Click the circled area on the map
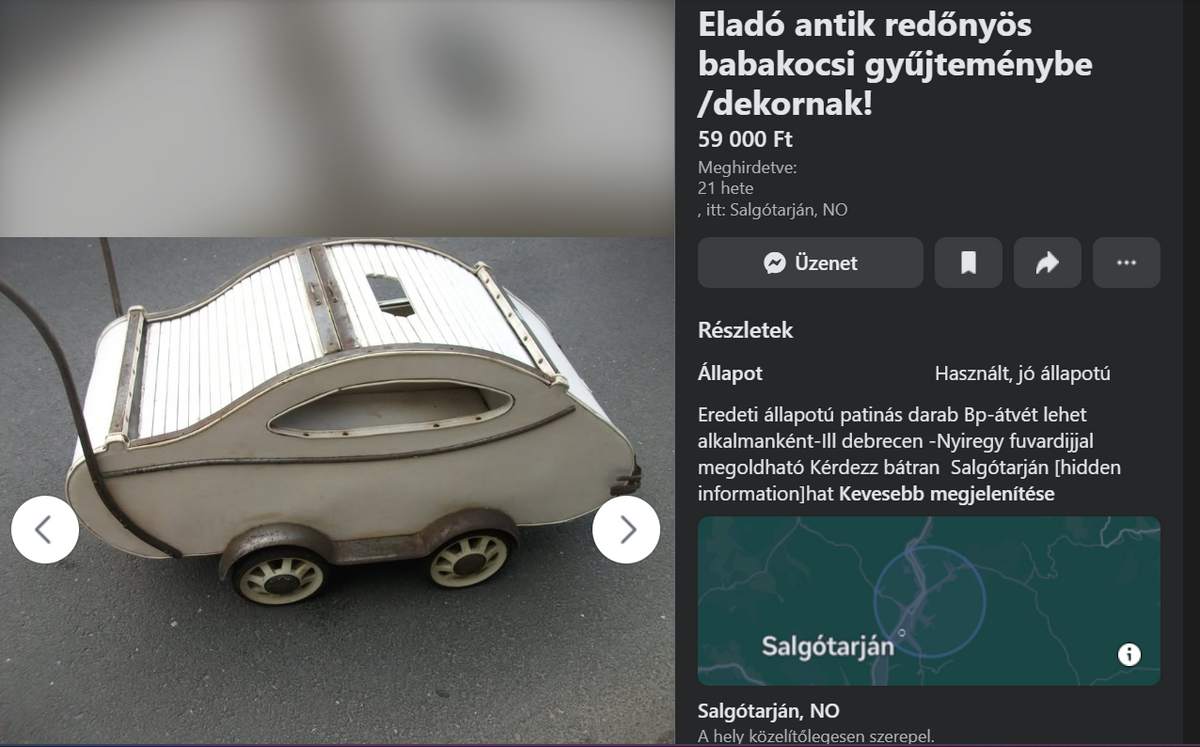This screenshot has height=747, width=1200. tap(929, 601)
